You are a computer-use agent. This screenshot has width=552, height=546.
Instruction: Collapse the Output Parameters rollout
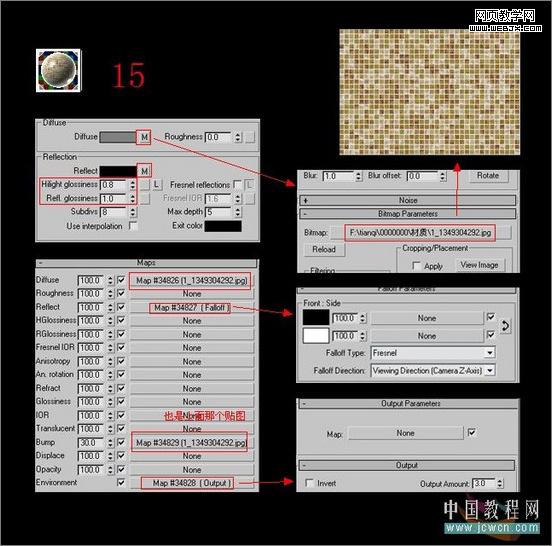coord(408,404)
